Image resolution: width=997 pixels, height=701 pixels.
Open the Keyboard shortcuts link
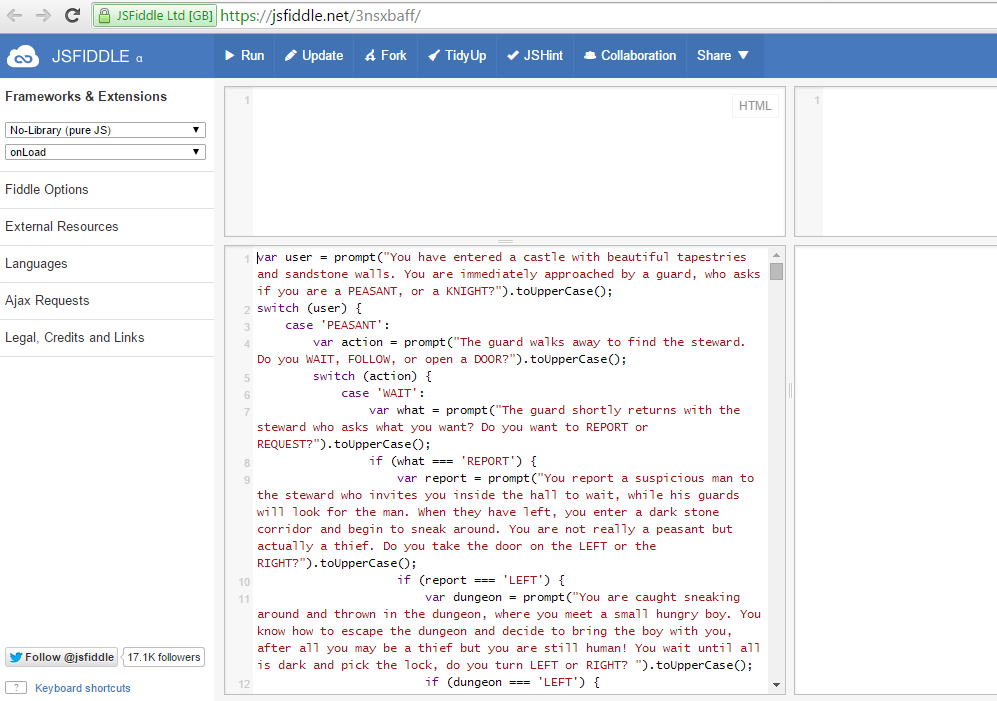pos(83,688)
